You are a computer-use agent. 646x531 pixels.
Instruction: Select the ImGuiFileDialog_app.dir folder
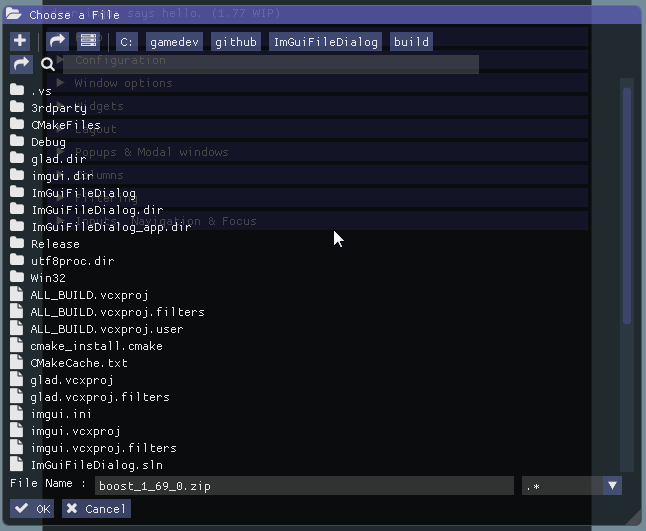pyautogui.click(x=111, y=227)
